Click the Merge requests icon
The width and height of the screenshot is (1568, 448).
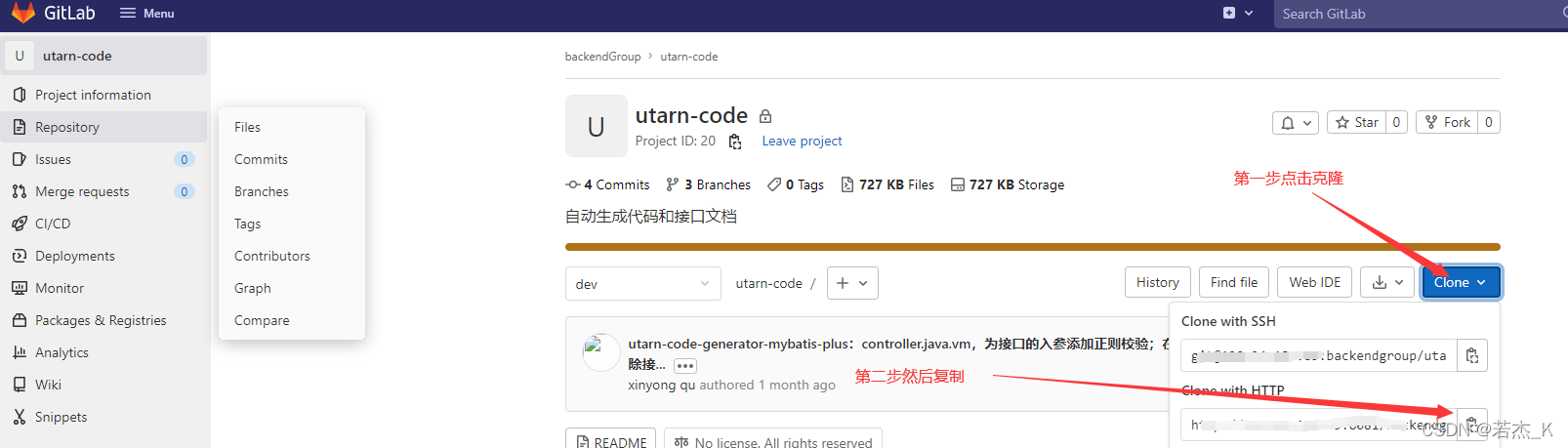point(20,191)
